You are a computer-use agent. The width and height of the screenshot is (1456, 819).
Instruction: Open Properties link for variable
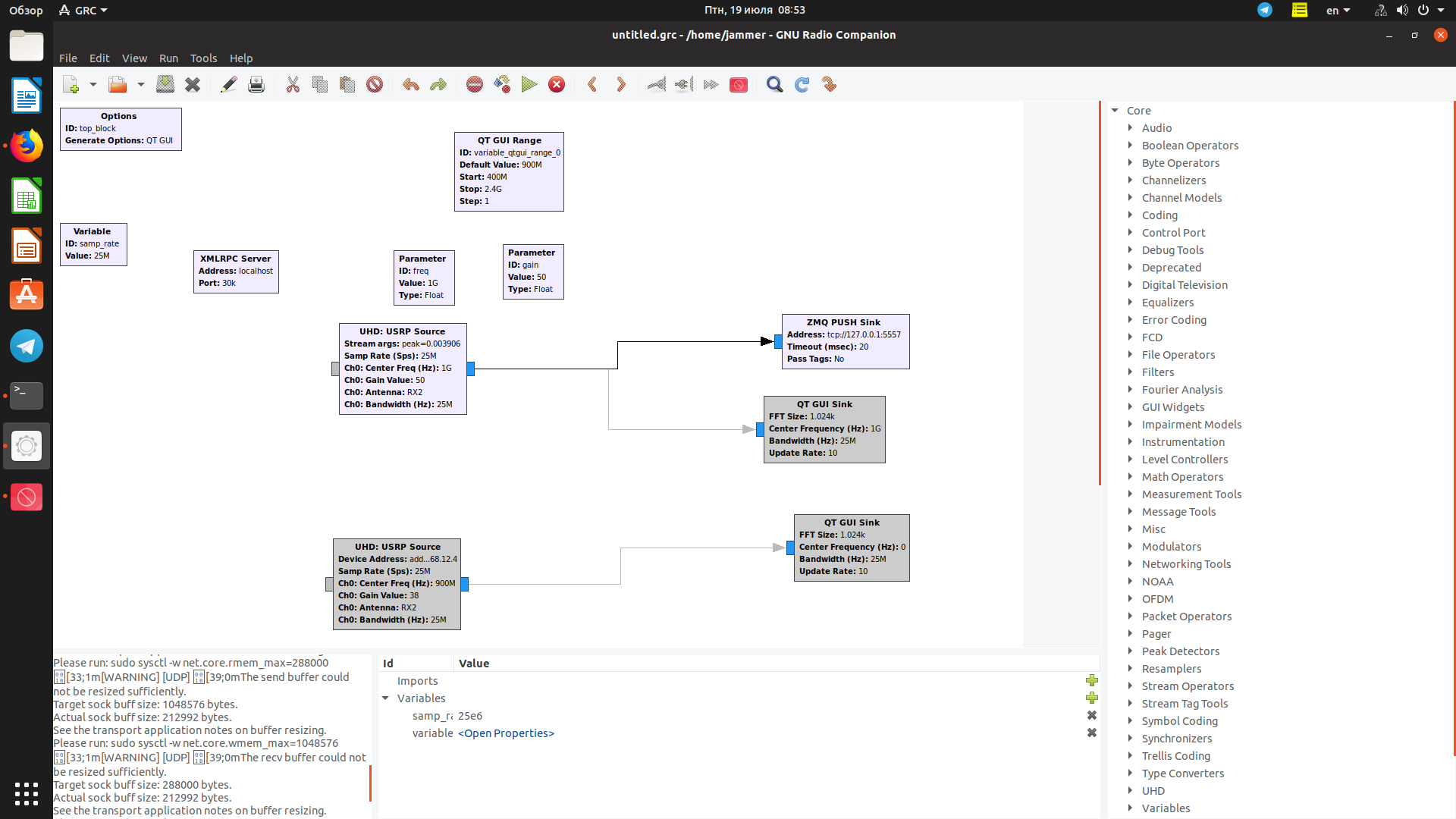click(506, 733)
